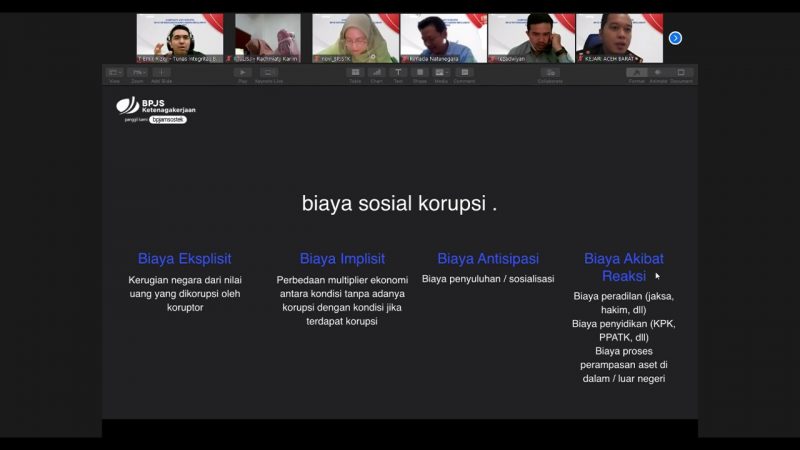Image resolution: width=800 pixels, height=450 pixels.
Task: Open the Media insert dropdown
Action: 441,72
